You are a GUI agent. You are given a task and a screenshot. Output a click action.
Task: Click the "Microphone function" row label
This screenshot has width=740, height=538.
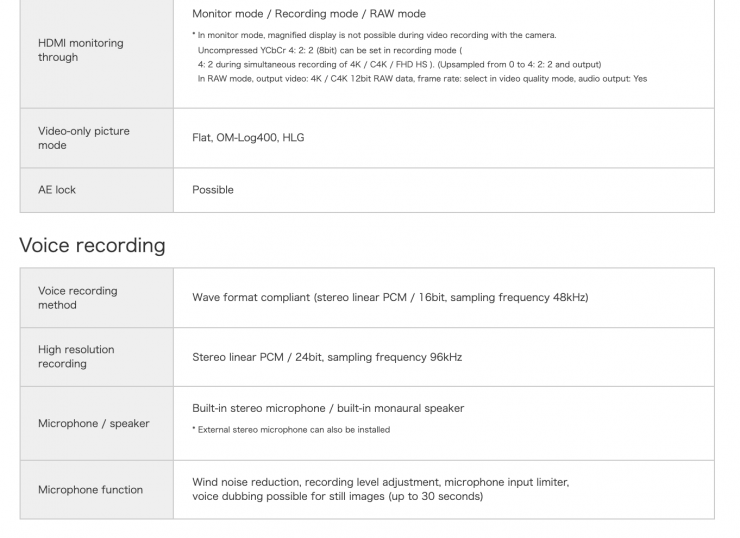[90, 490]
